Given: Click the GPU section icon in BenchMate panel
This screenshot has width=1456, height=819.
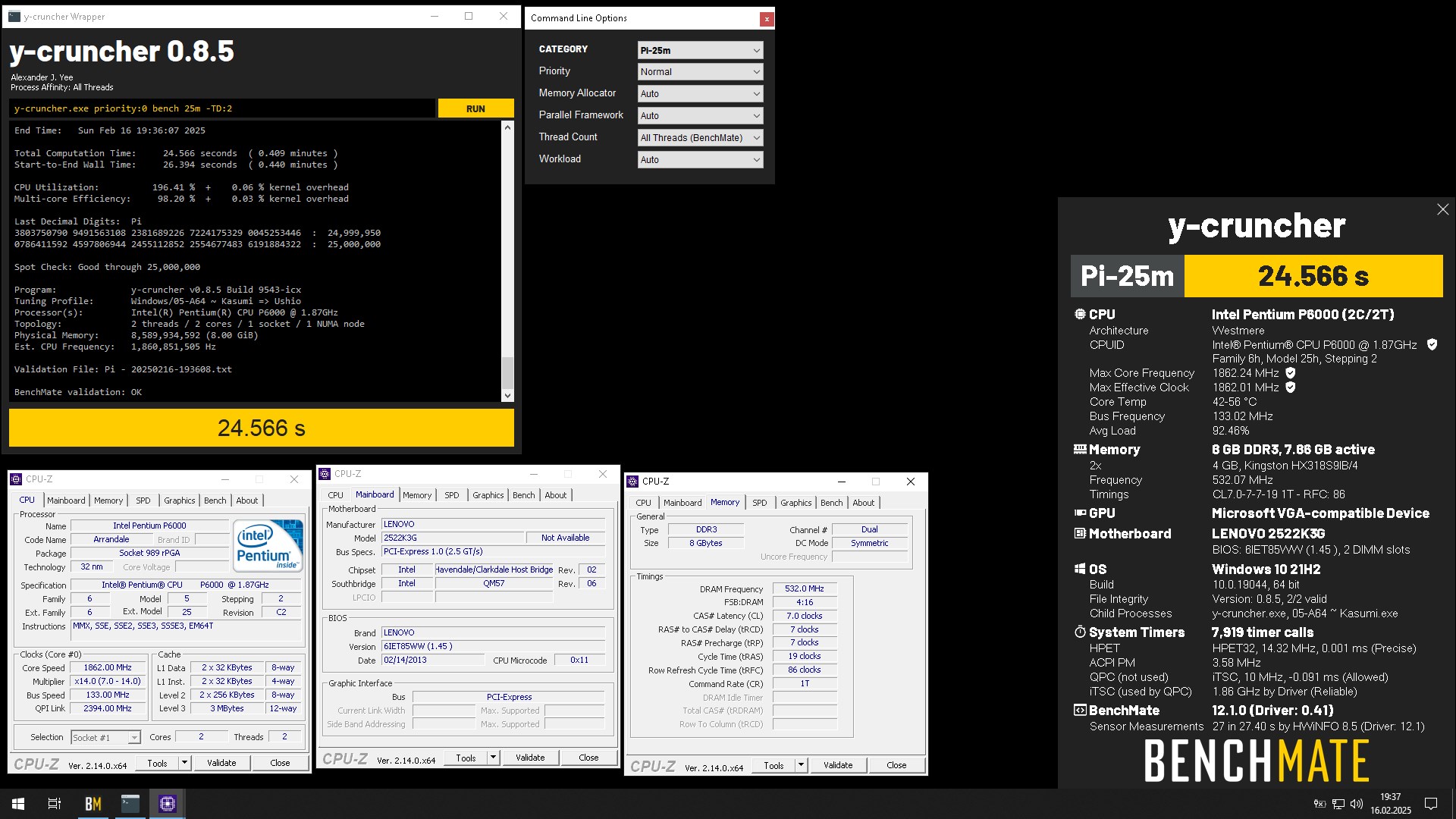Looking at the screenshot, I should click(1080, 513).
